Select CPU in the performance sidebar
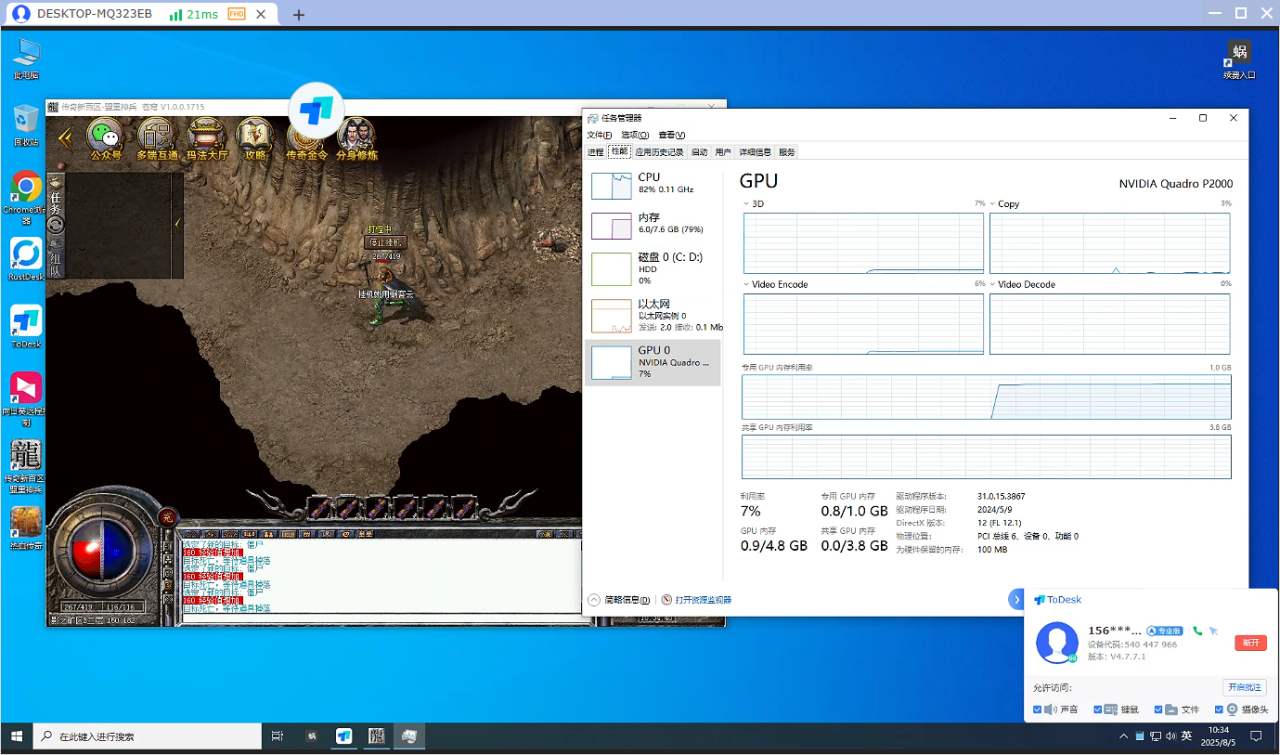 click(652, 183)
